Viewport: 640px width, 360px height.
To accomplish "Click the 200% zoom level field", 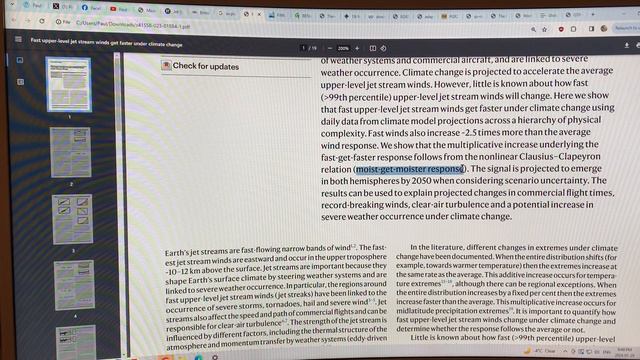I will coord(343,48).
